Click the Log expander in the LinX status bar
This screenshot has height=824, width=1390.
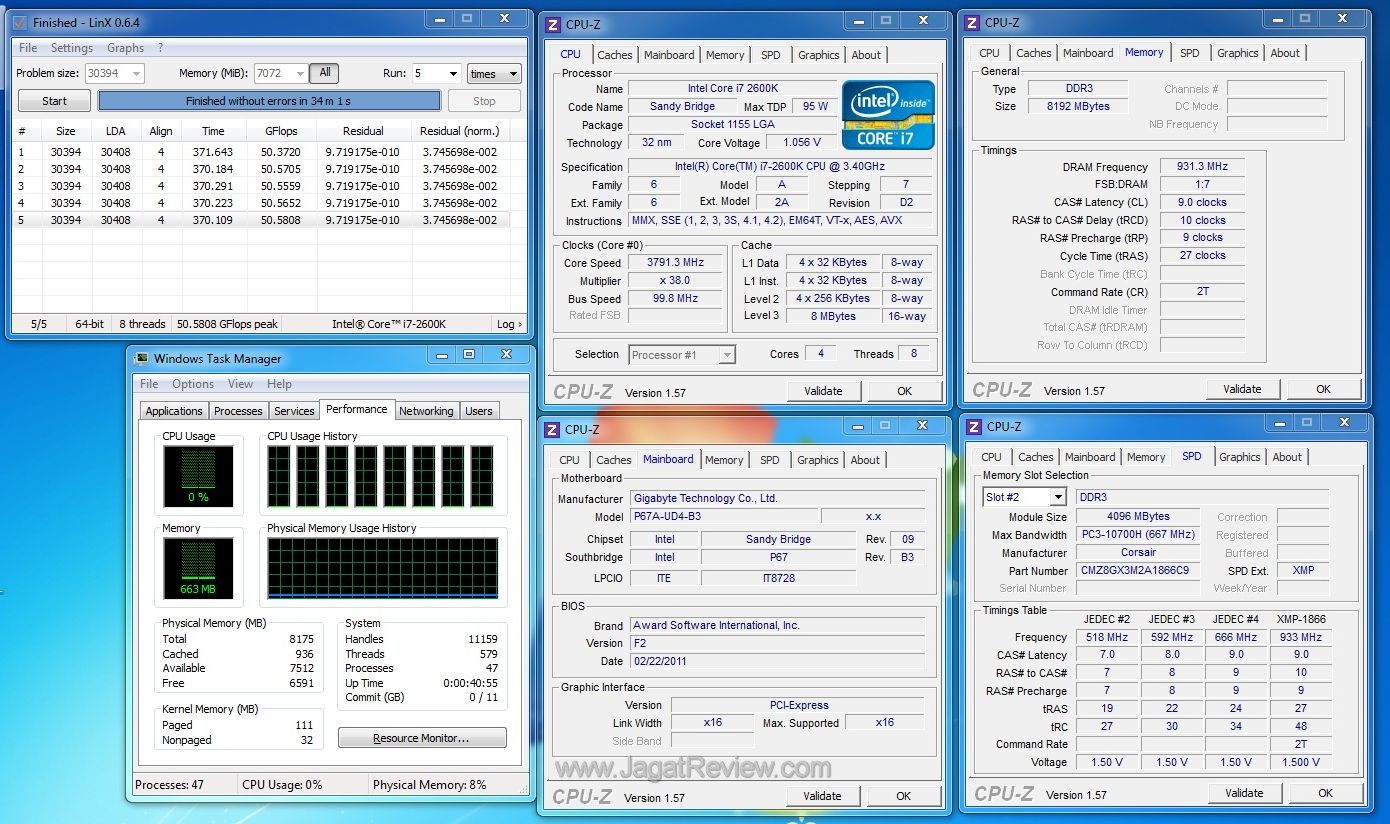tap(509, 324)
